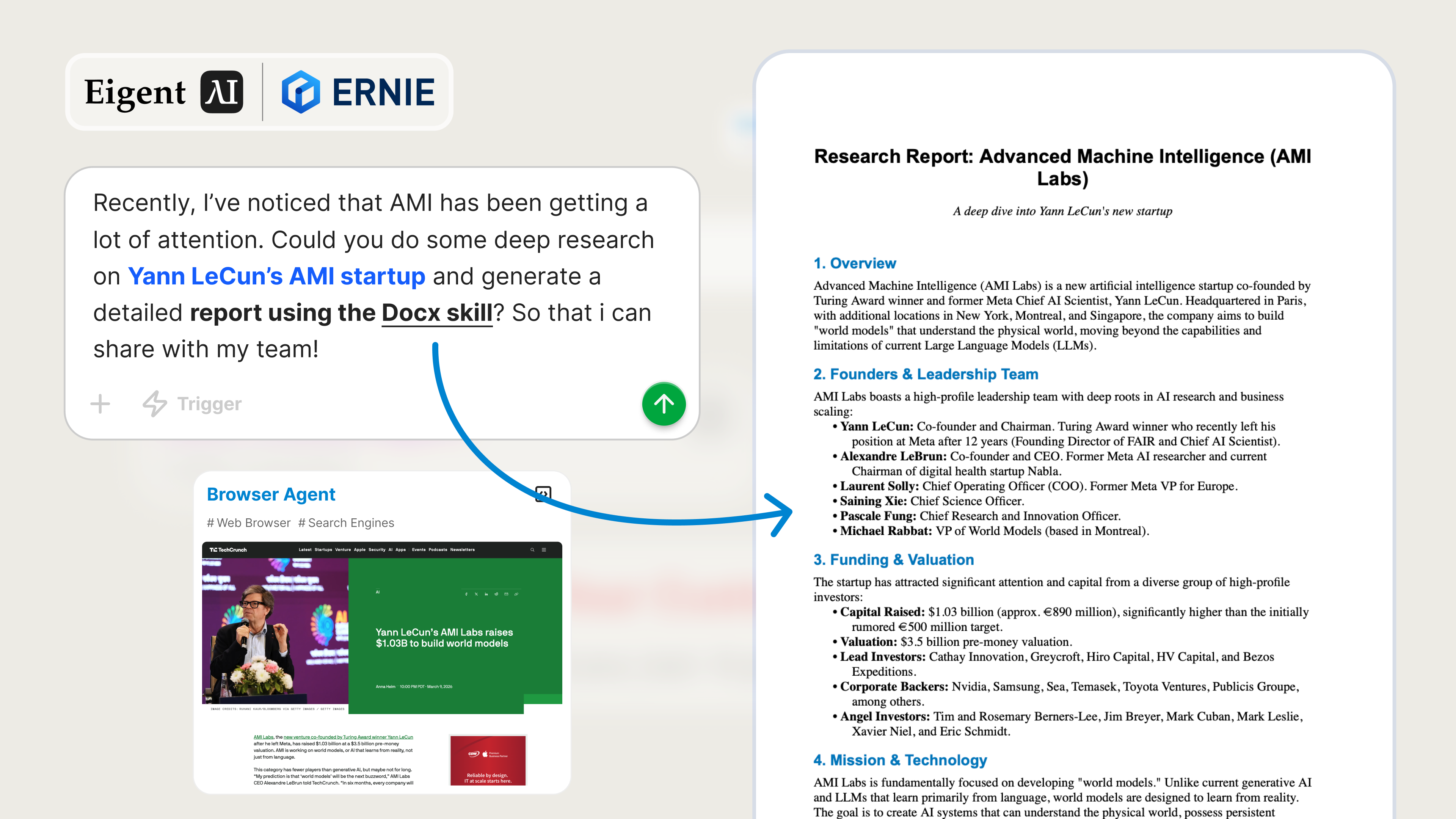Viewport: 1456px width, 819px height.
Task: Open the Podcasts nav item on TechCrunch
Action: click(x=438, y=549)
